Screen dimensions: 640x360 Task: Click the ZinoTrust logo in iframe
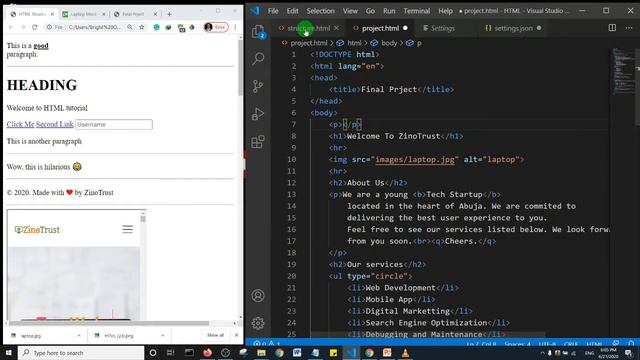click(x=37, y=230)
